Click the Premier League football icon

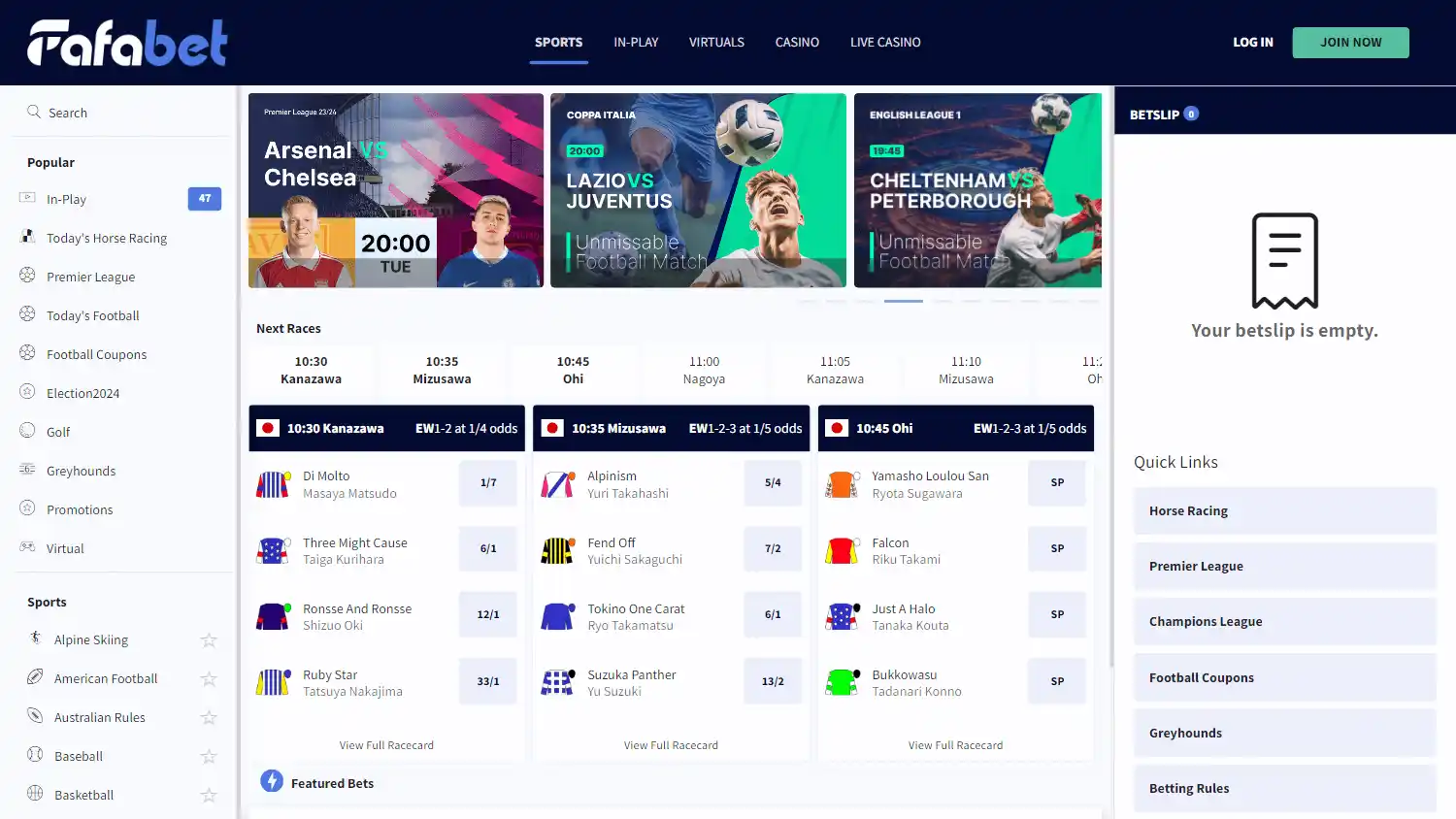point(27,276)
